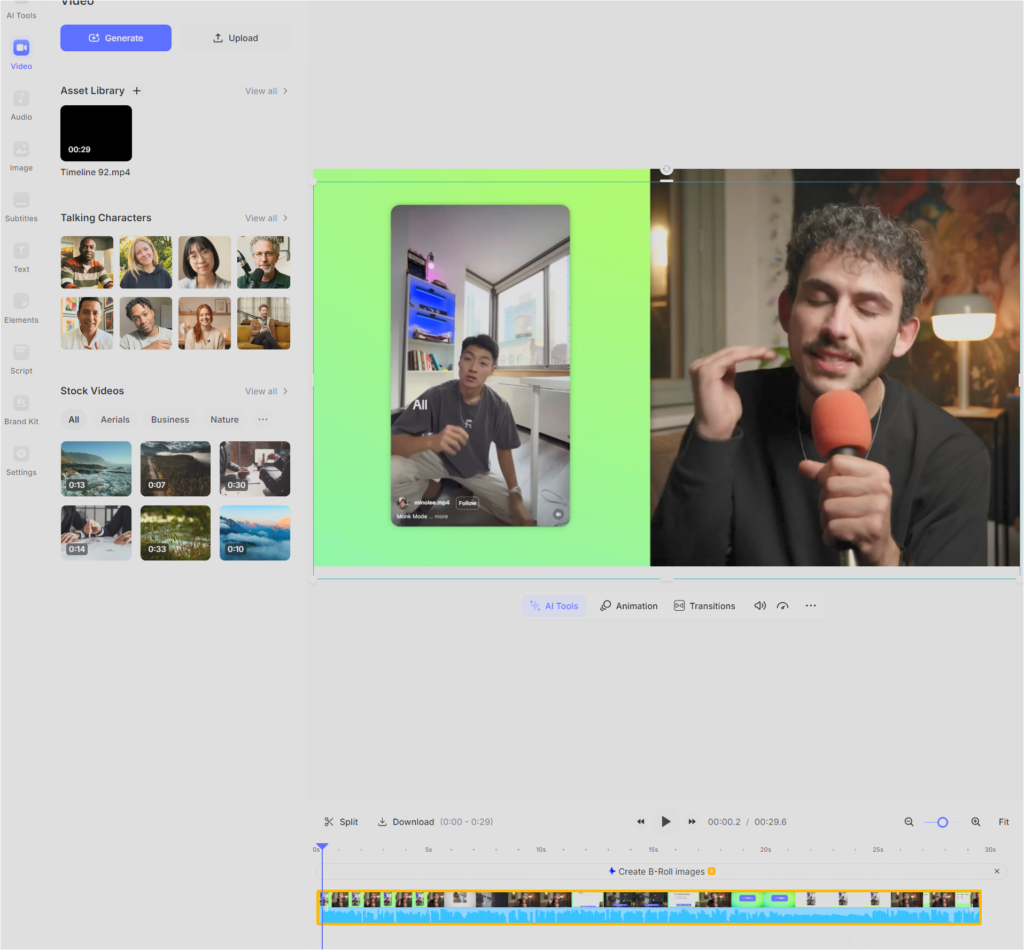Close the Create B-Roll images bar

pyautogui.click(x=996, y=872)
